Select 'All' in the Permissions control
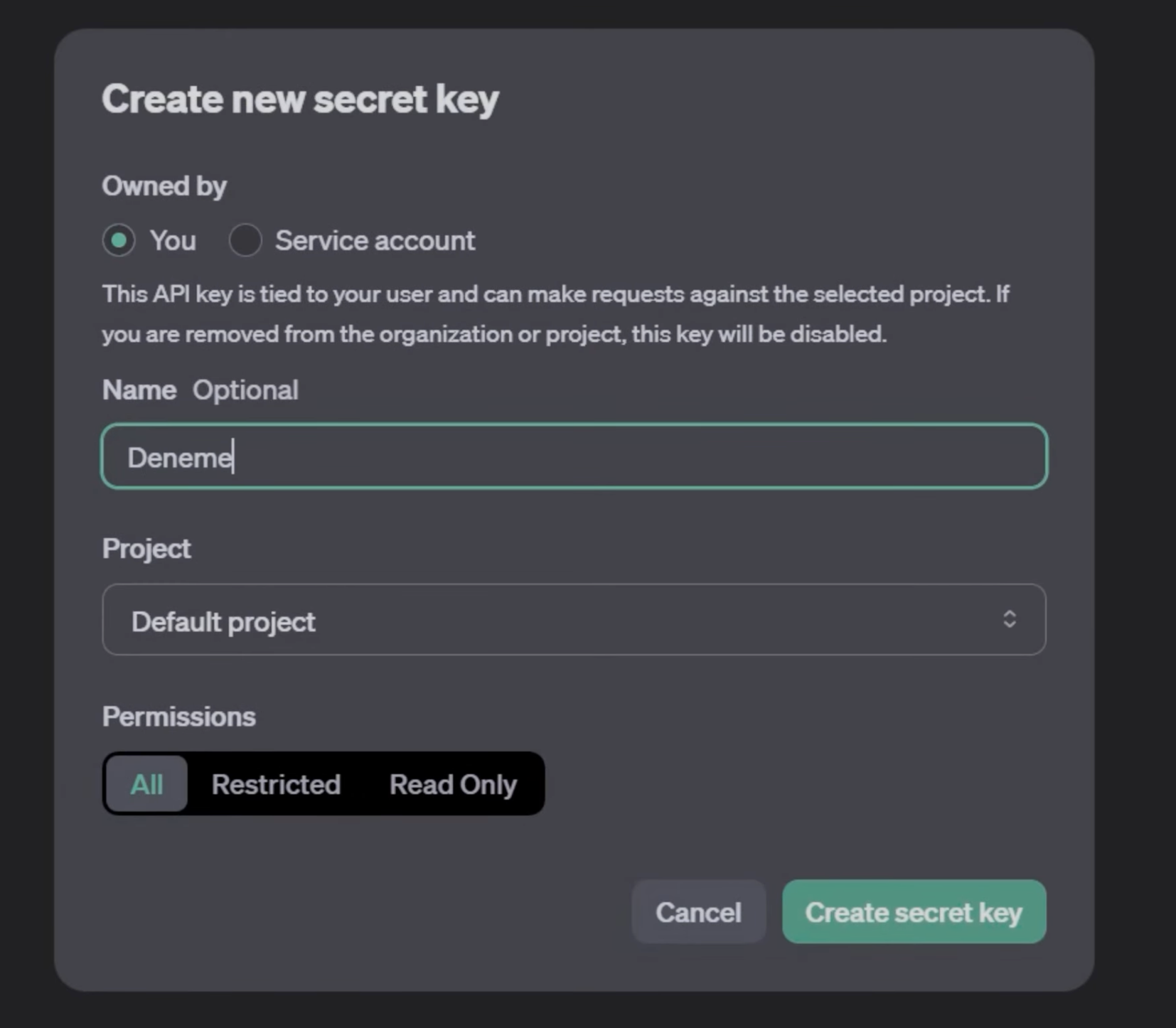 click(146, 784)
